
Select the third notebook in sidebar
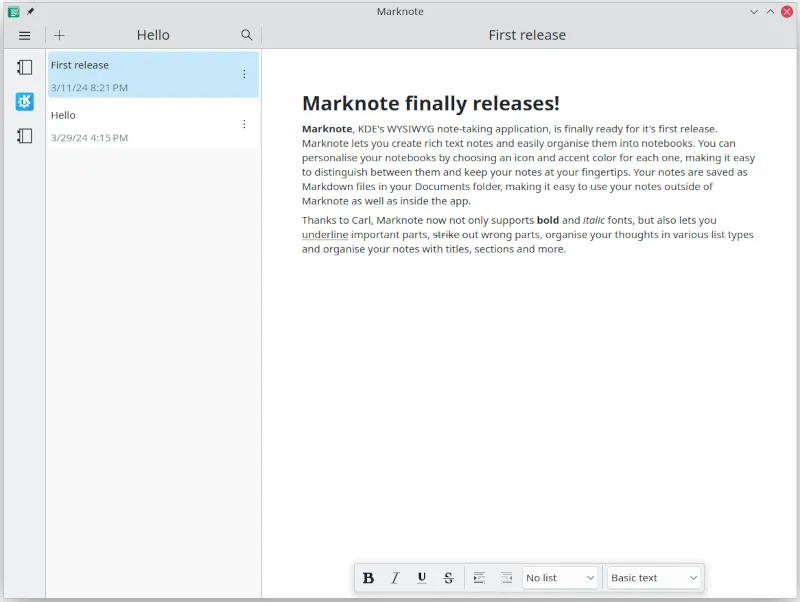click(25, 135)
